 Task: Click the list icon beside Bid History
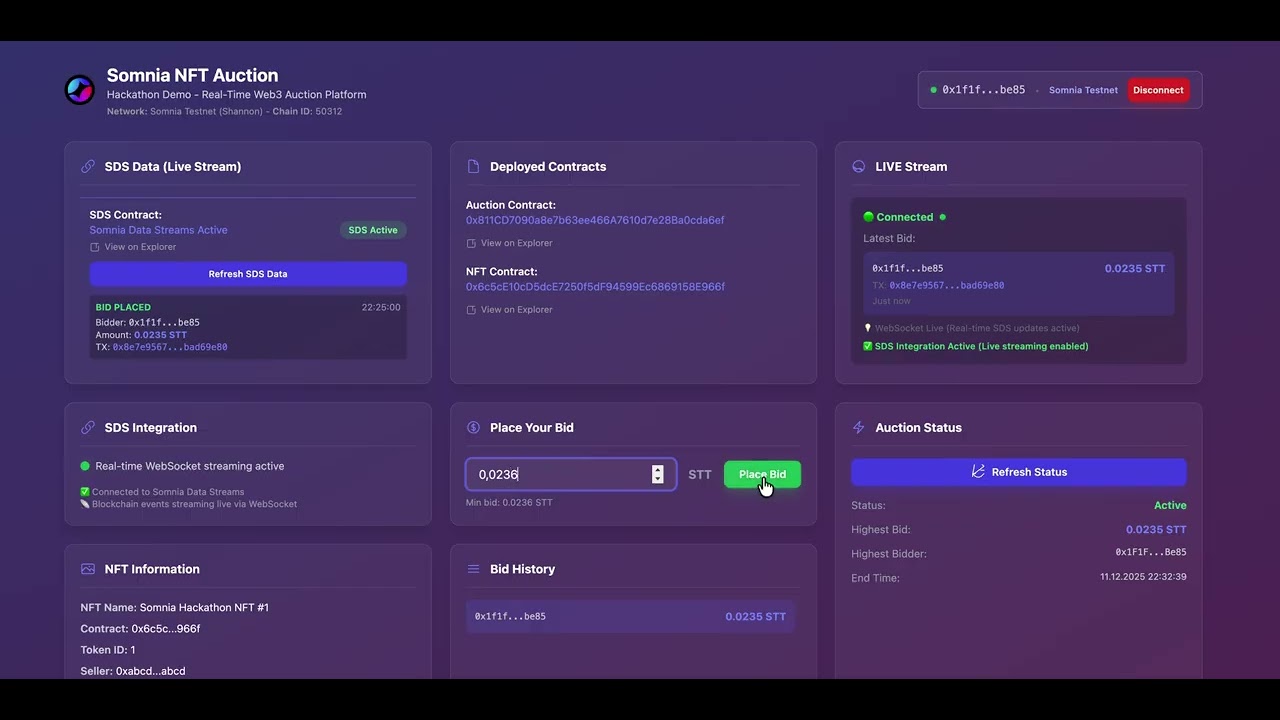(473, 569)
